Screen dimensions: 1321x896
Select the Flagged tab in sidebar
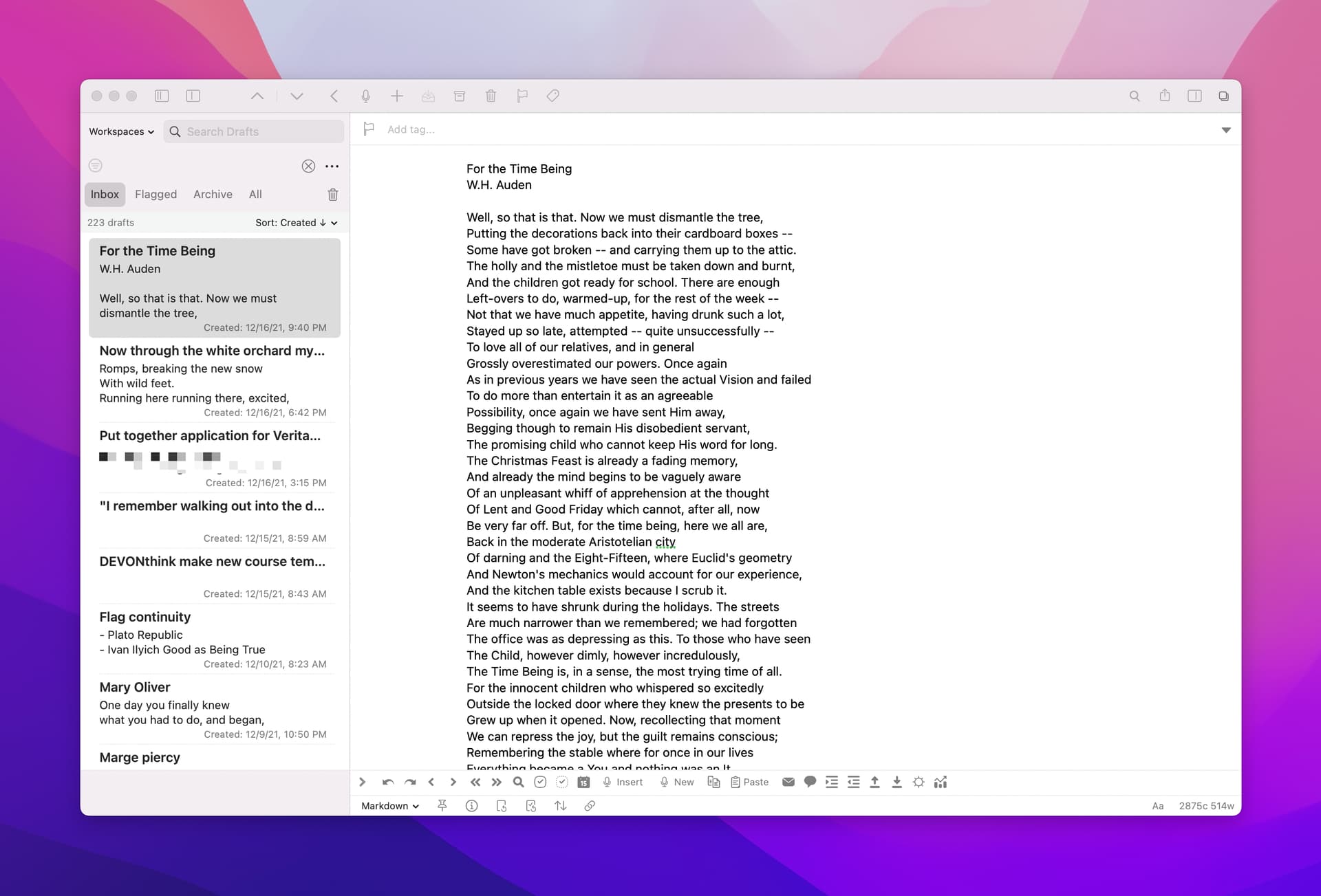click(155, 194)
